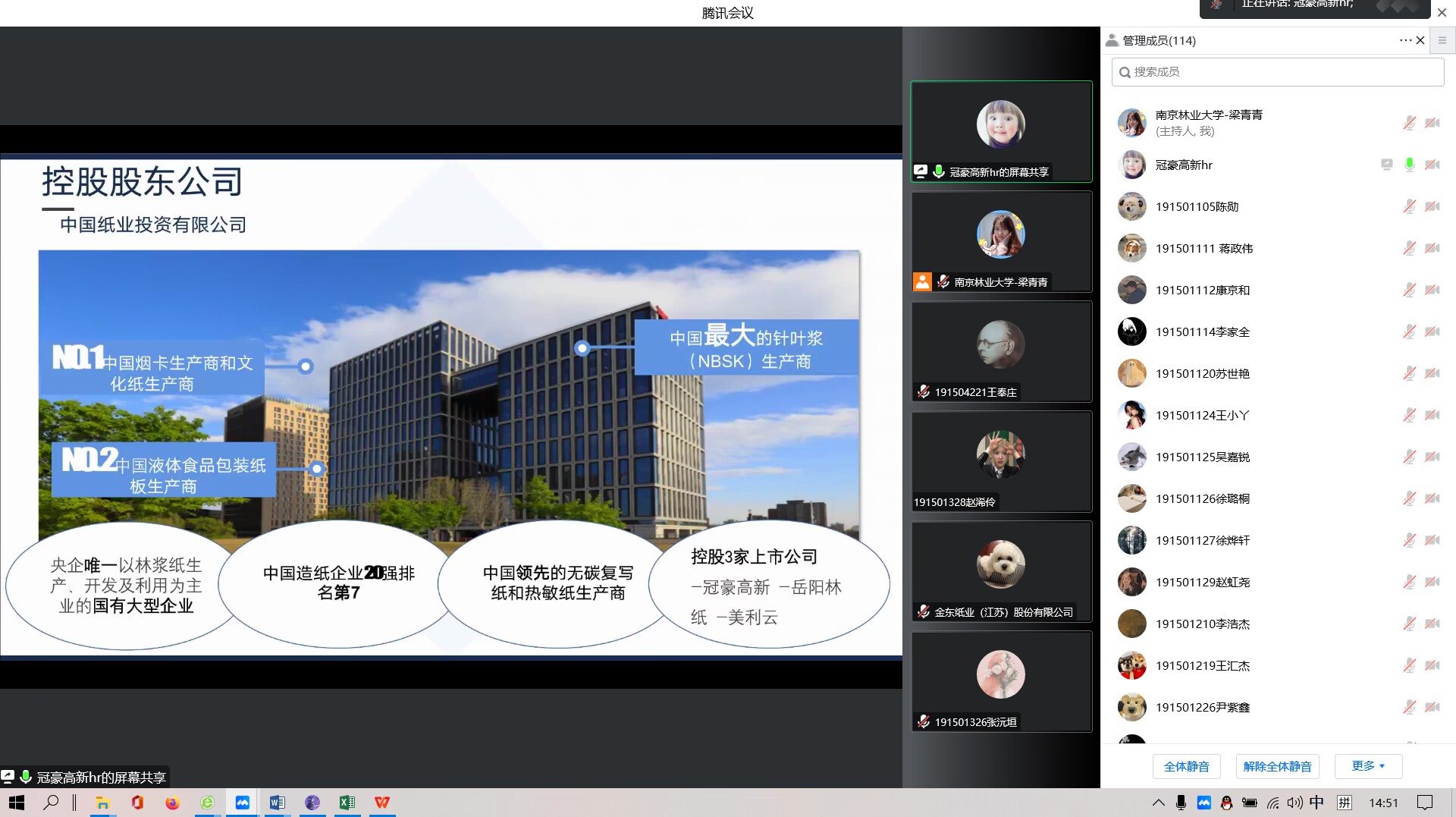Viewport: 1456px width, 817px height.
Task: Open volume control in system tray
Action: click(1295, 803)
